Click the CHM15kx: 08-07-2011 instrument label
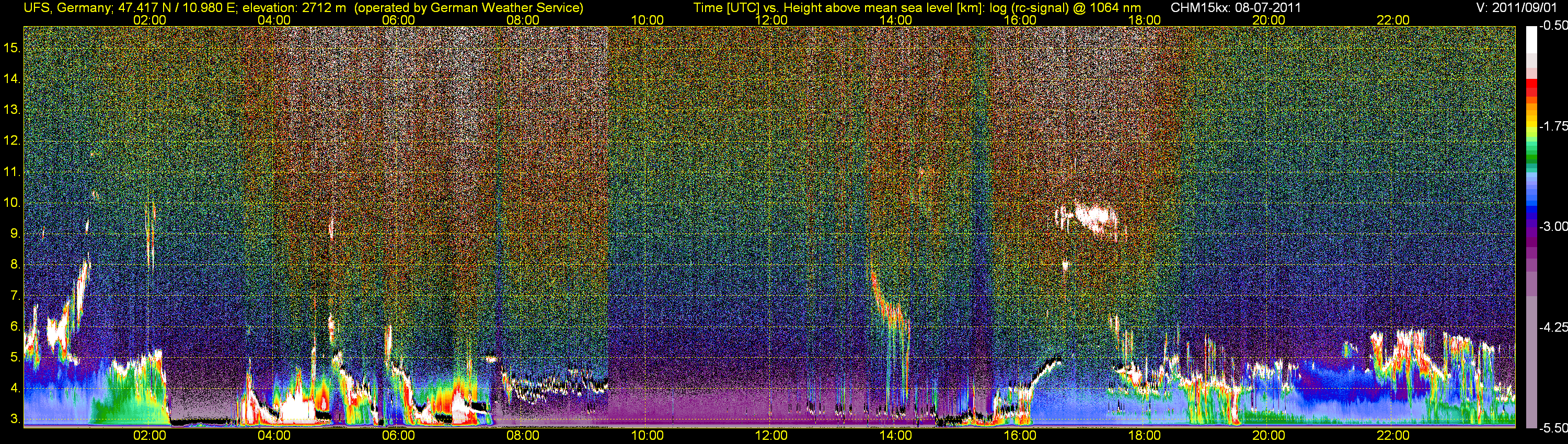This screenshot has width=1568, height=444. pyautogui.click(x=1236, y=8)
